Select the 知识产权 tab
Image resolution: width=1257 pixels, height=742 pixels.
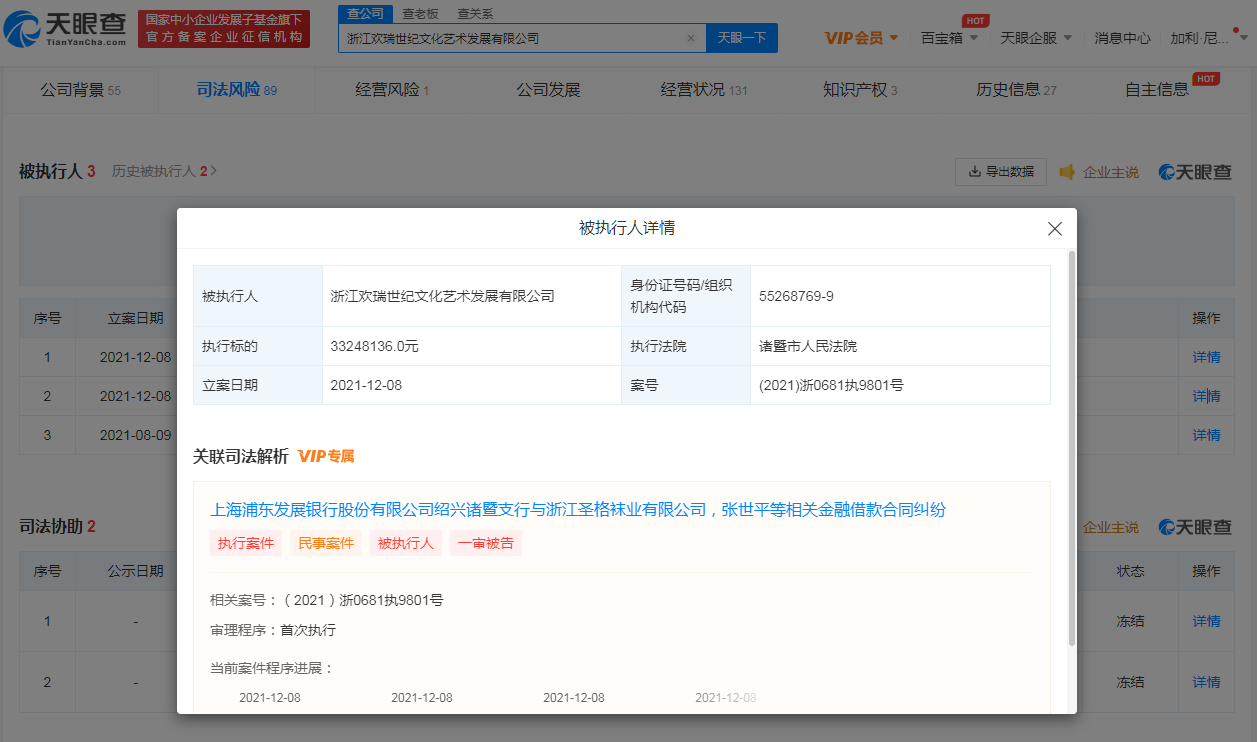click(860, 90)
